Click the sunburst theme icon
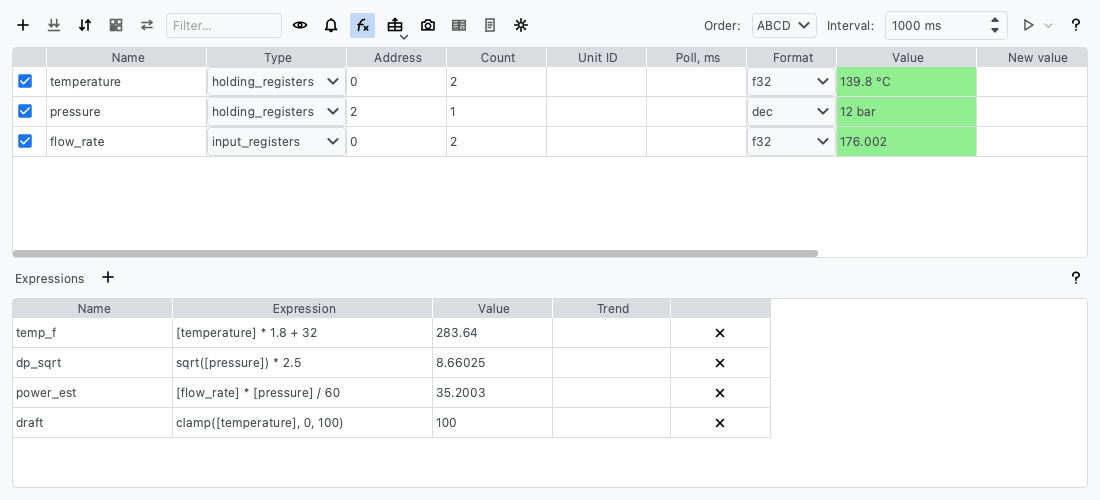The height and width of the screenshot is (500, 1100). [x=521, y=25]
